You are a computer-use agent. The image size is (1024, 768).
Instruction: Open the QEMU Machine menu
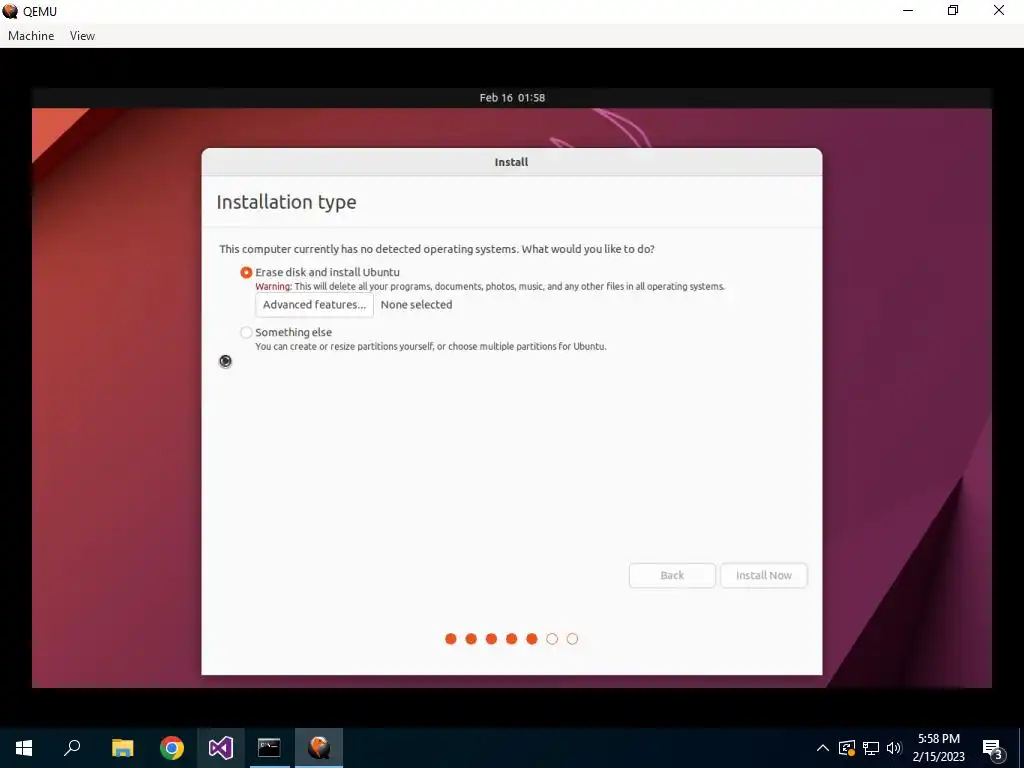(31, 36)
